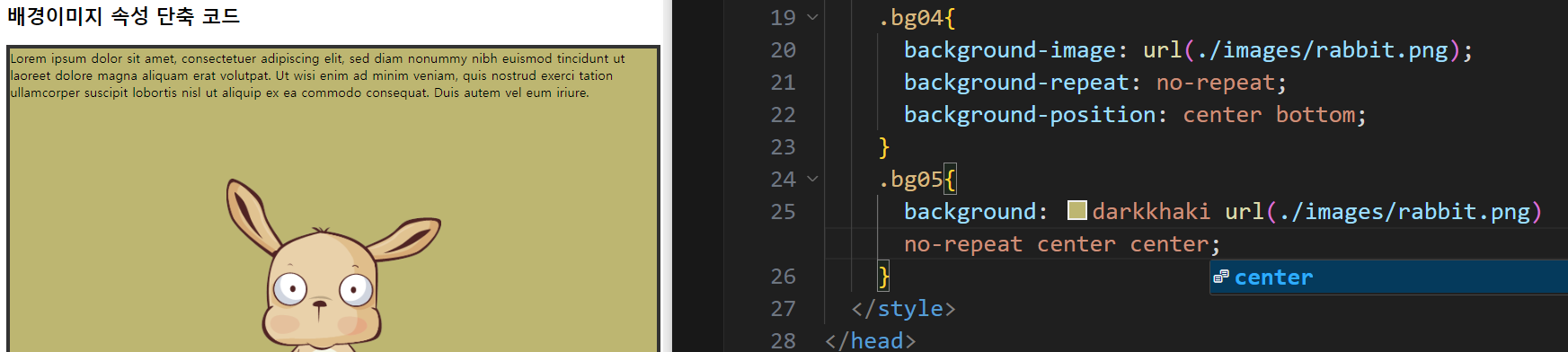Click line number 27 in gutter

tap(783, 308)
